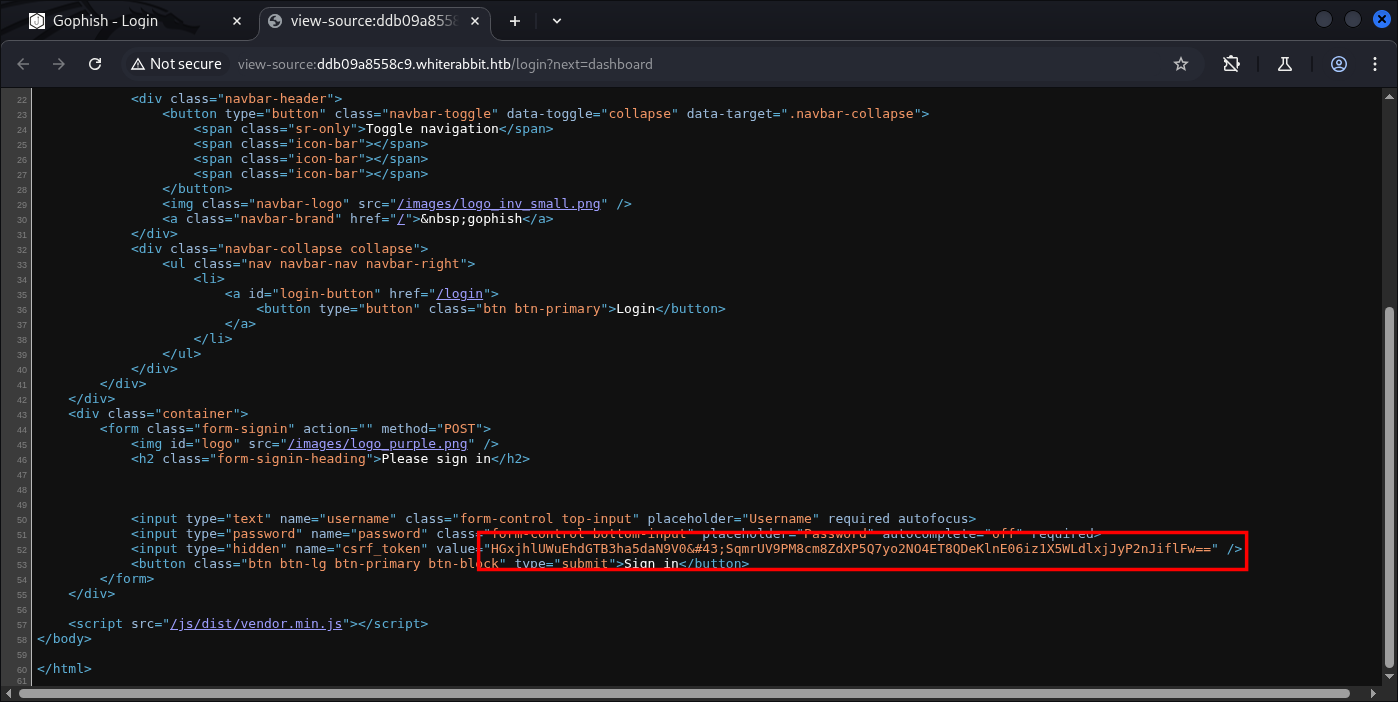1398x702 pixels.
Task: Open the /js/dist/vendor.min.js script link
Action: tap(256, 624)
